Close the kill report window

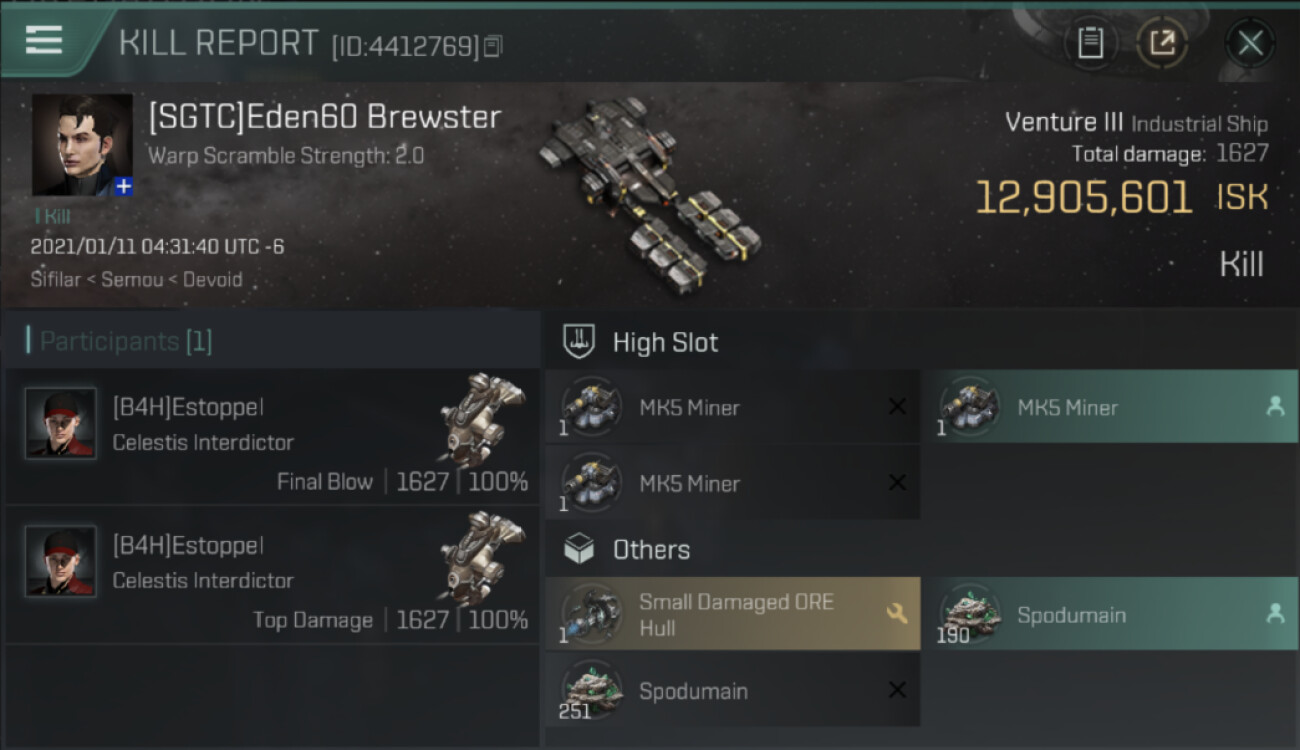coord(1250,43)
